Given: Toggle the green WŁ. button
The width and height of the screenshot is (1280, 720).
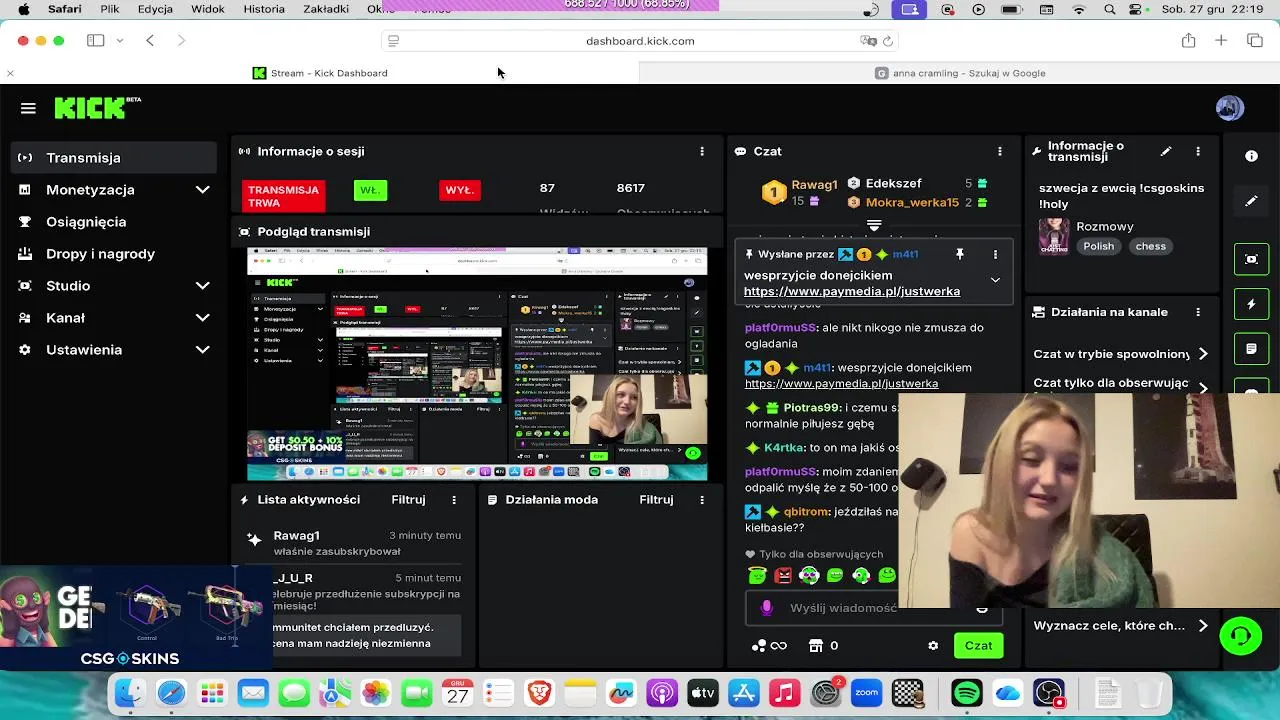Looking at the screenshot, I should (x=370, y=190).
